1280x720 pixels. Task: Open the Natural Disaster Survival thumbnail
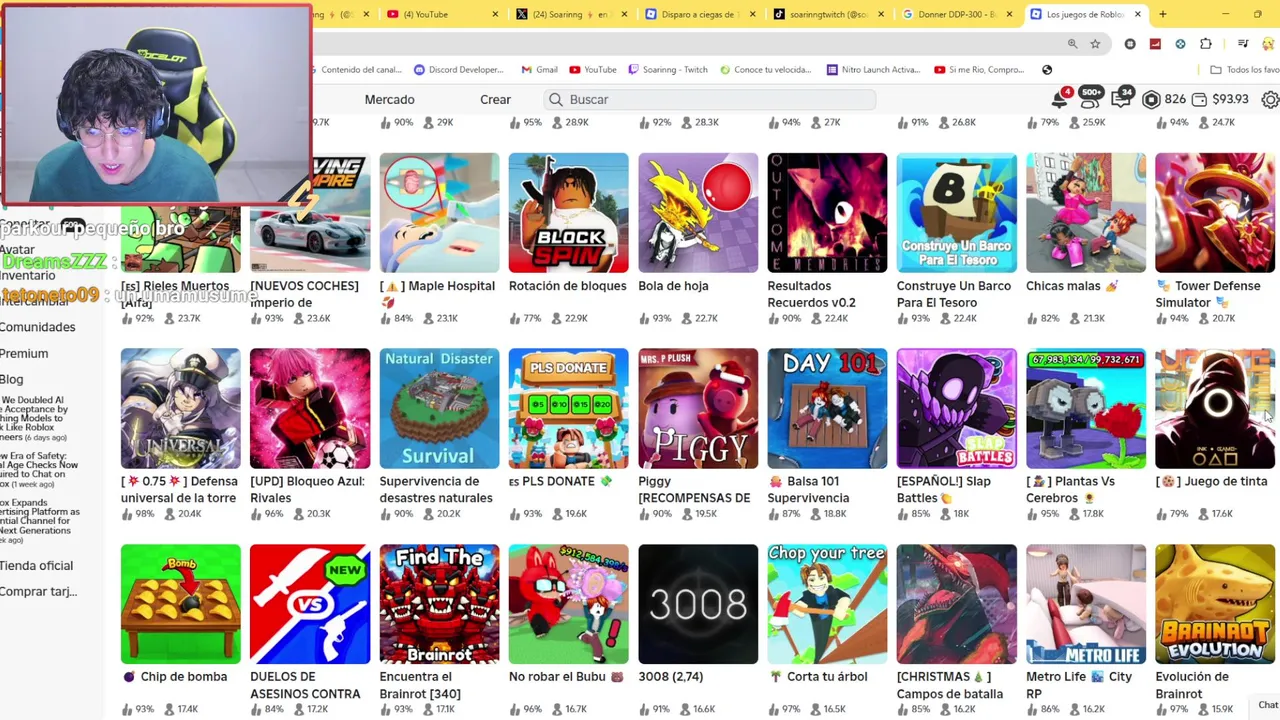(x=439, y=408)
